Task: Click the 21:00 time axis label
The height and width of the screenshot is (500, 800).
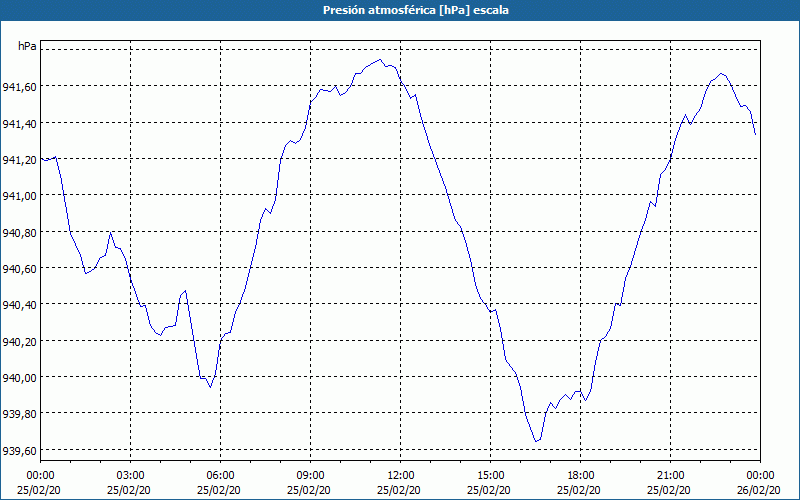Action: (x=670, y=476)
